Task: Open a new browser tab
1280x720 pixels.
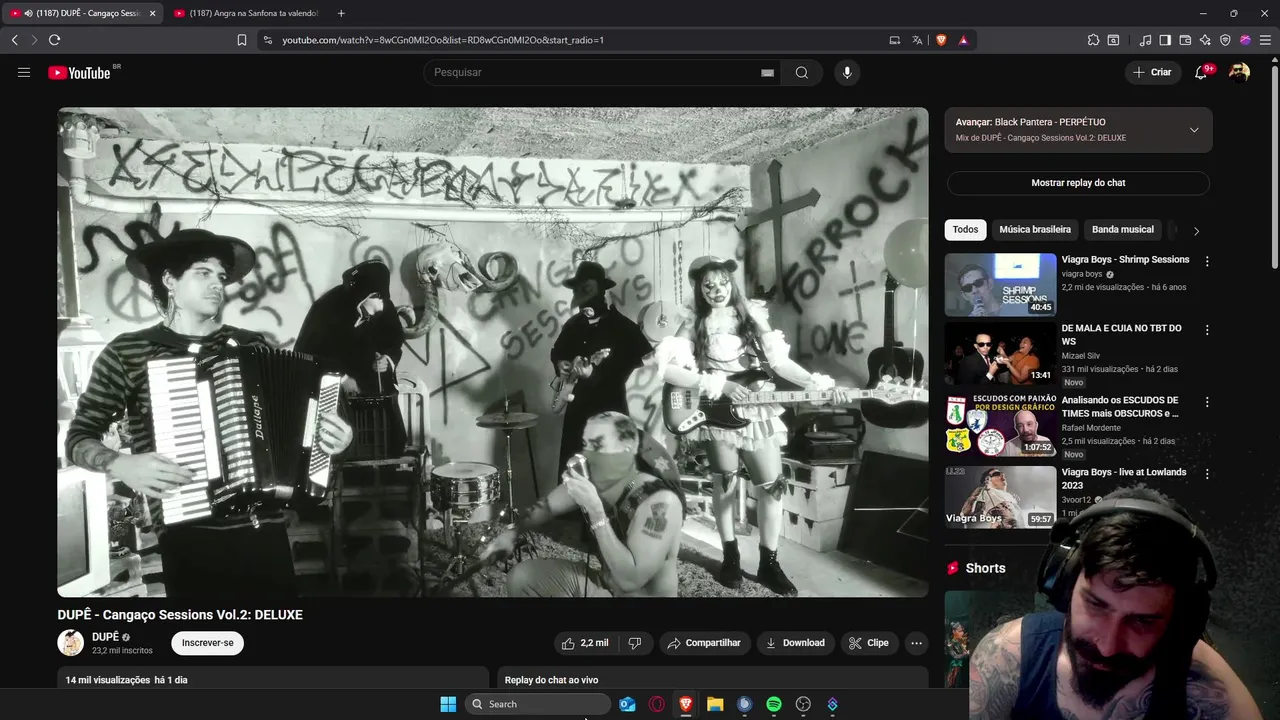Action: tap(341, 13)
